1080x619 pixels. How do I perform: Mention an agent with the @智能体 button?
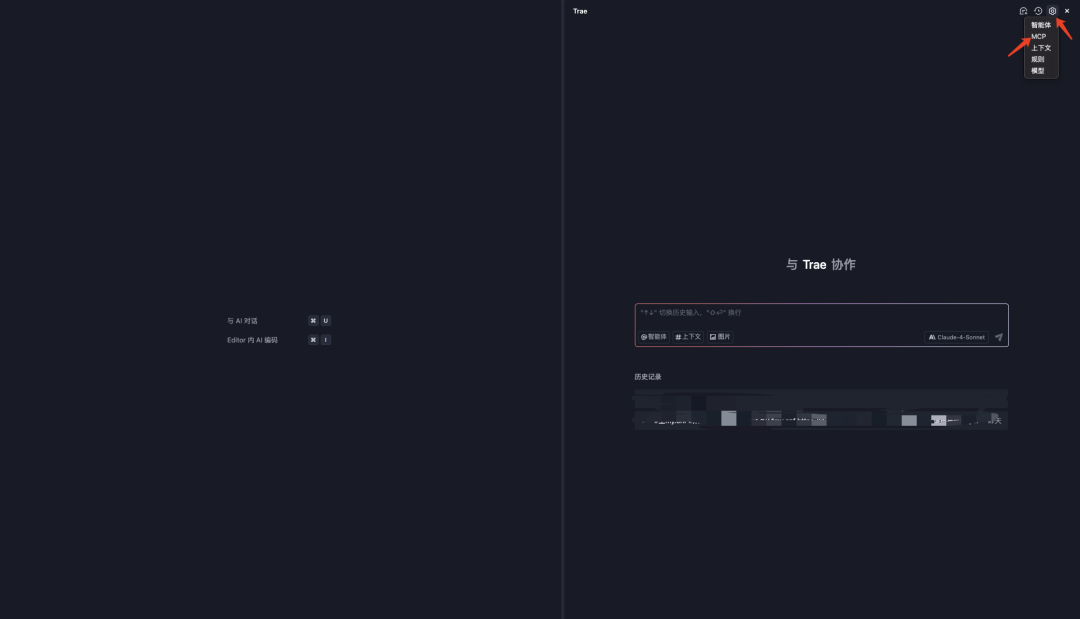[x=653, y=336]
